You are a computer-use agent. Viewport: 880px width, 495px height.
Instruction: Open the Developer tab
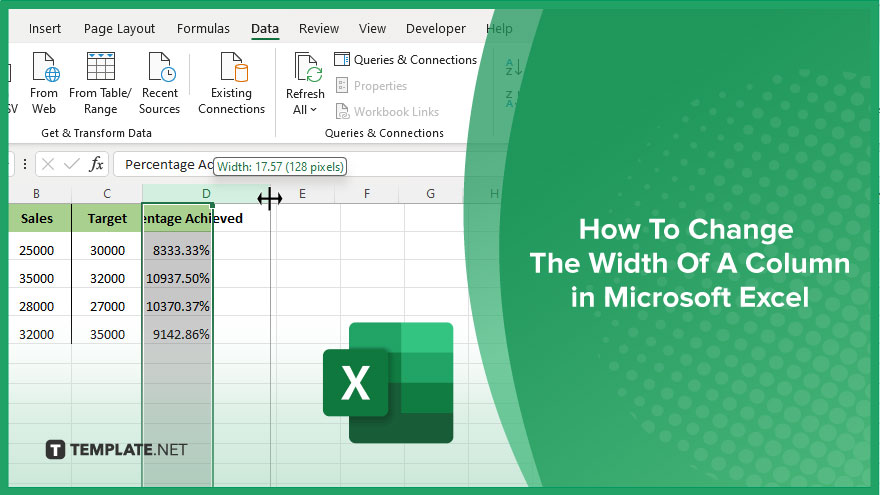(x=436, y=29)
